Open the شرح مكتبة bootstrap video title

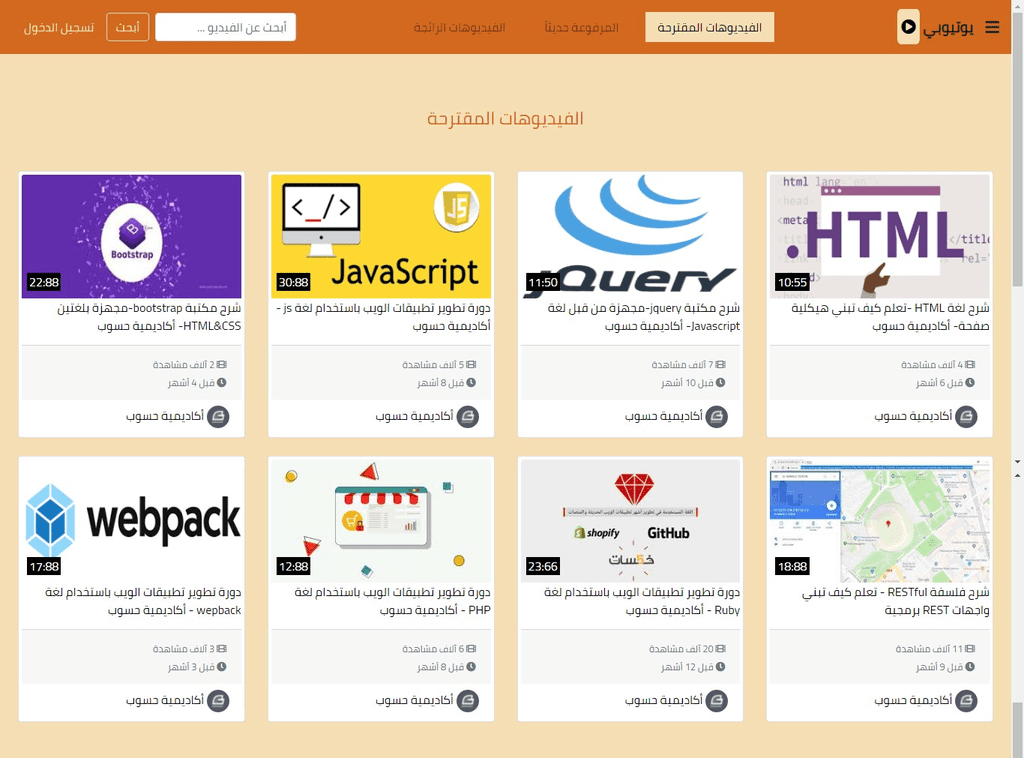click(149, 317)
